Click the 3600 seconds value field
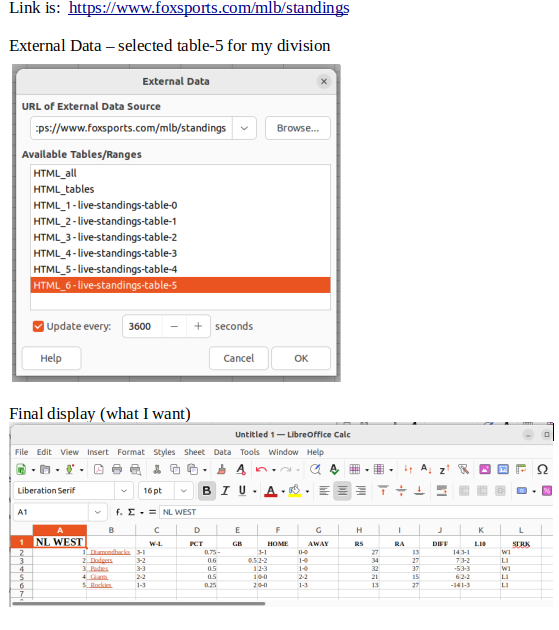This screenshot has height=630, width=559. point(142,326)
